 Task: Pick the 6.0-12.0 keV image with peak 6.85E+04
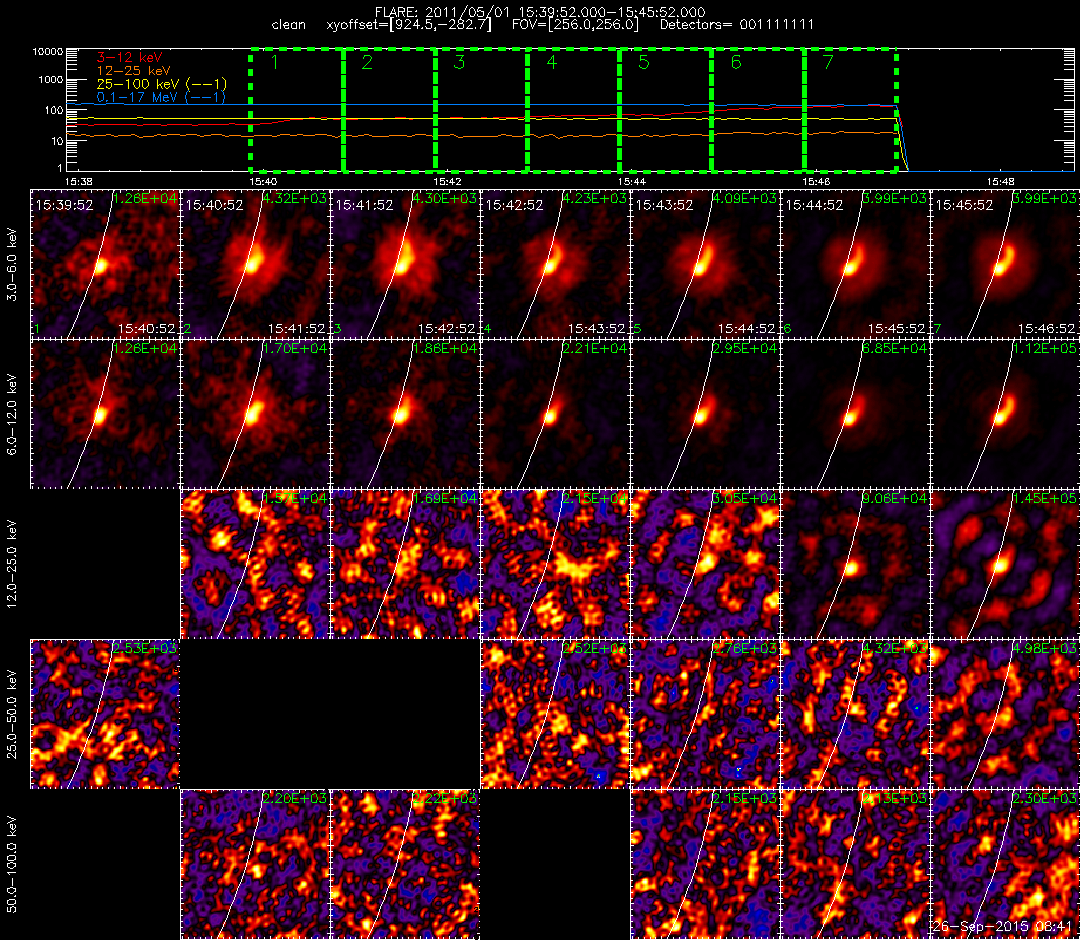pyautogui.click(x=855, y=415)
